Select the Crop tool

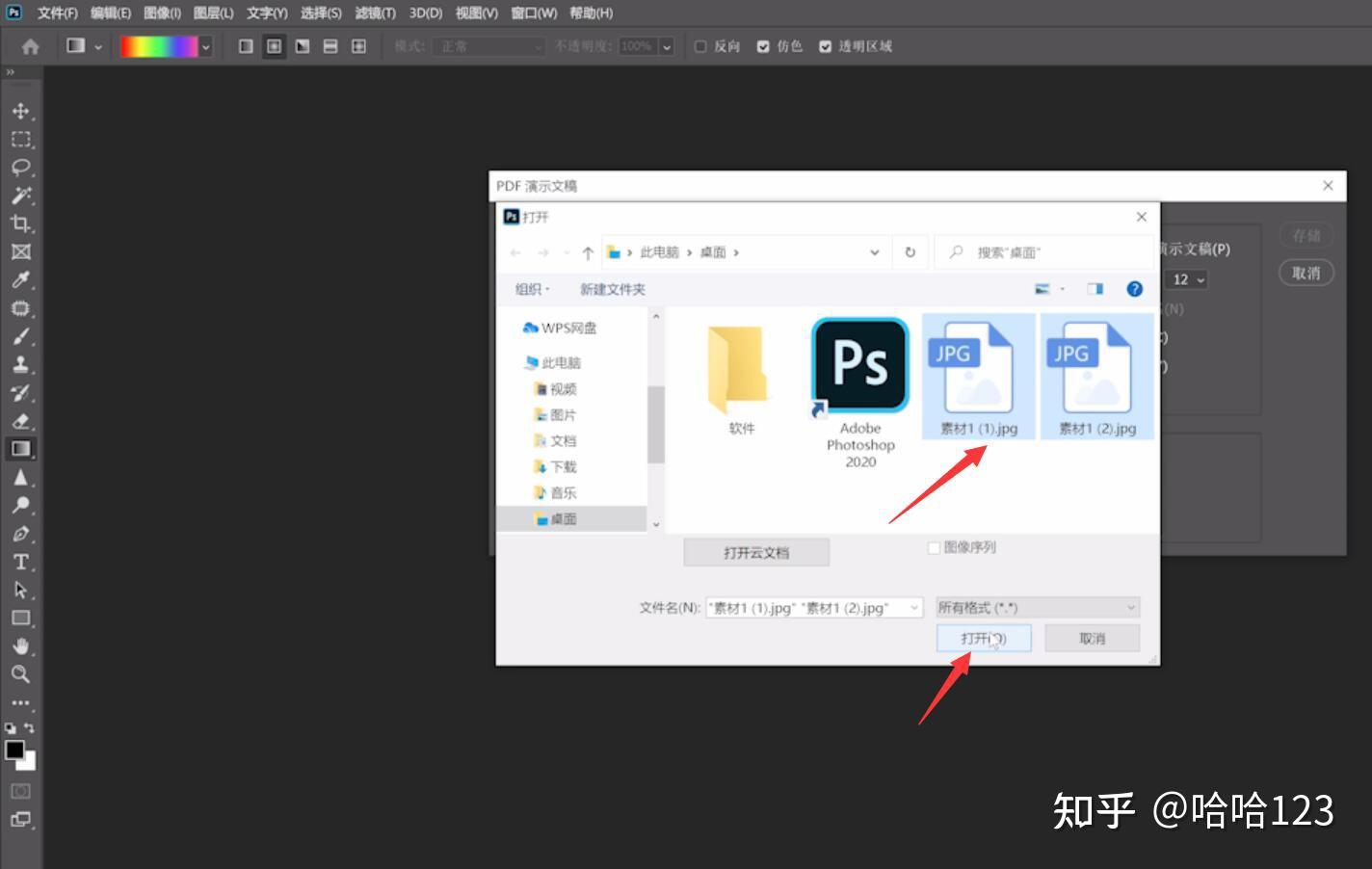pos(20,224)
